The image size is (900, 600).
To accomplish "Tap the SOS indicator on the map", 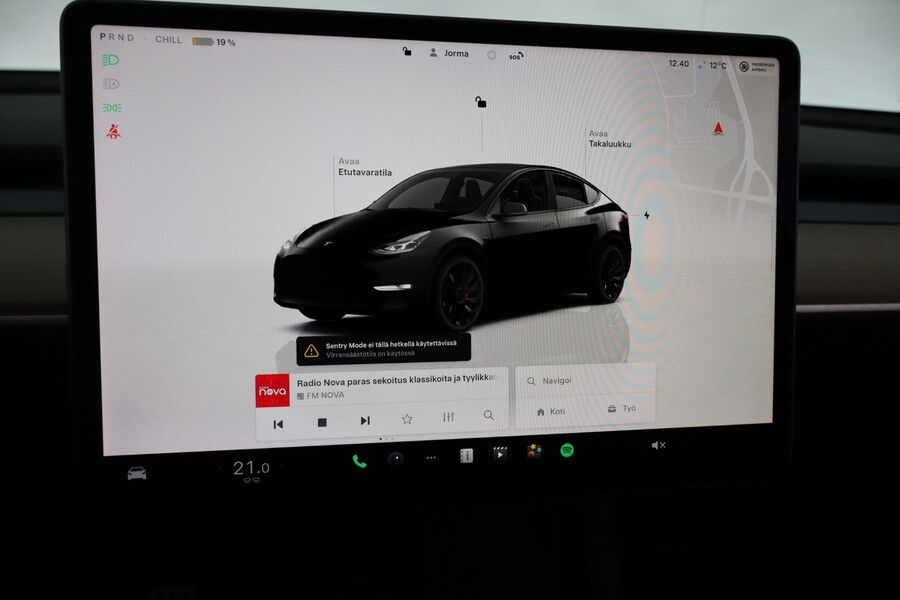I will 515,55.
